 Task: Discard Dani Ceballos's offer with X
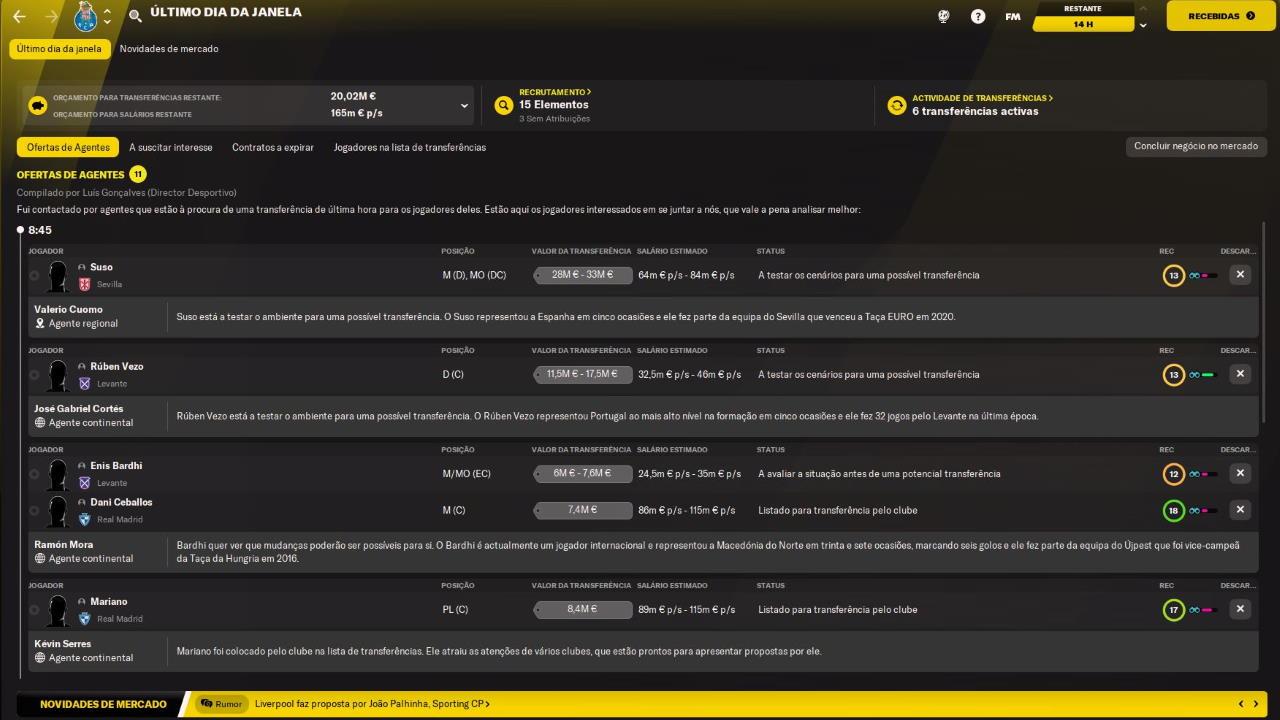click(1240, 509)
